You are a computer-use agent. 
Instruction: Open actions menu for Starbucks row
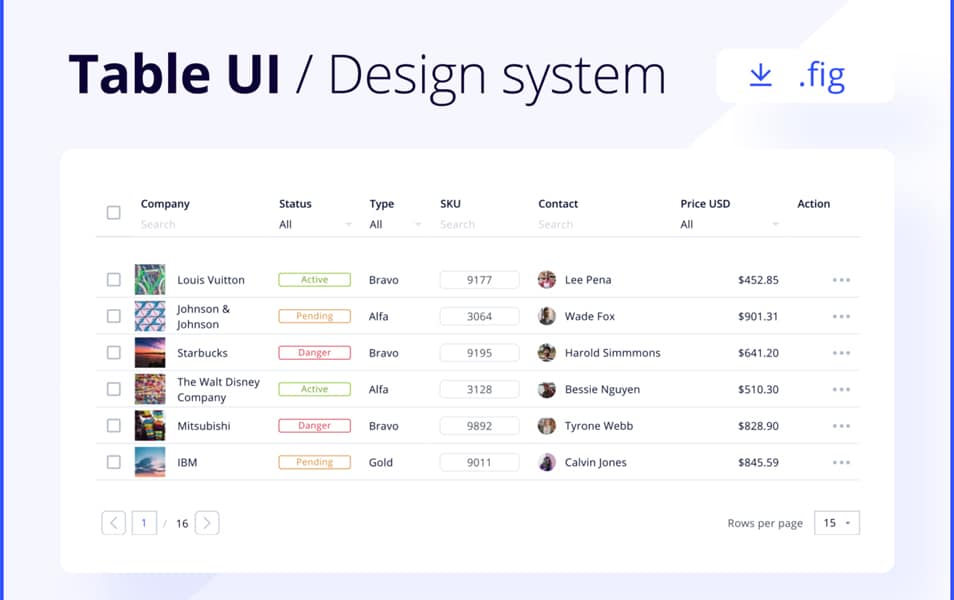(x=839, y=352)
